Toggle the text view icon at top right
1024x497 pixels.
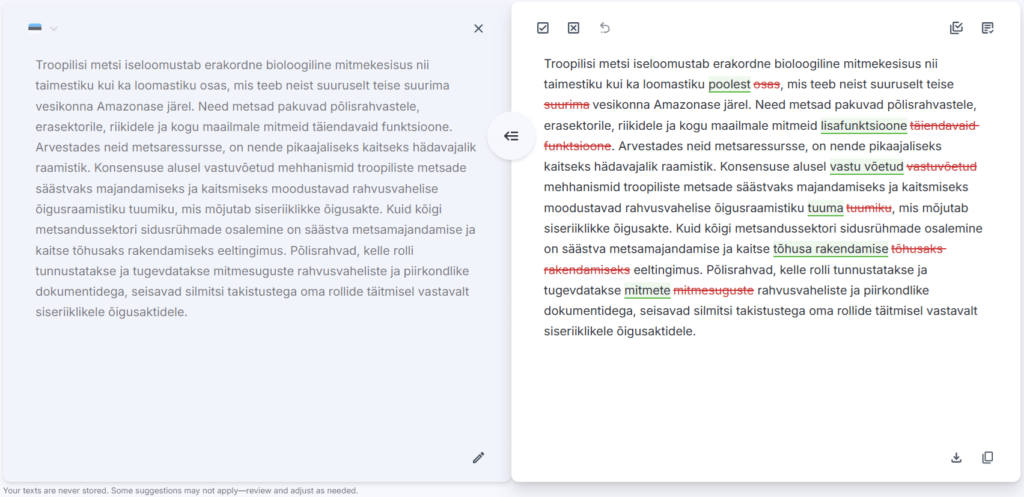tap(988, 28)
